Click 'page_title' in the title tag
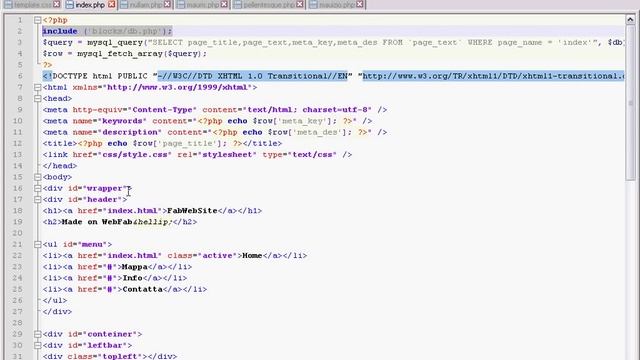640x360 pixels. coord(188,143)
